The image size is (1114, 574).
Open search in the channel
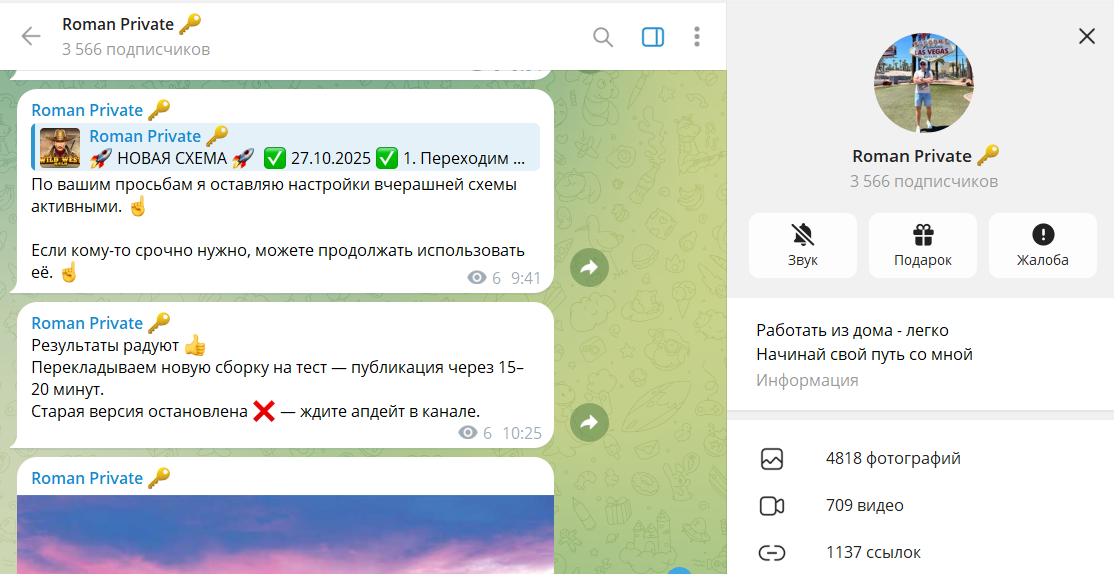click(603, 37)
